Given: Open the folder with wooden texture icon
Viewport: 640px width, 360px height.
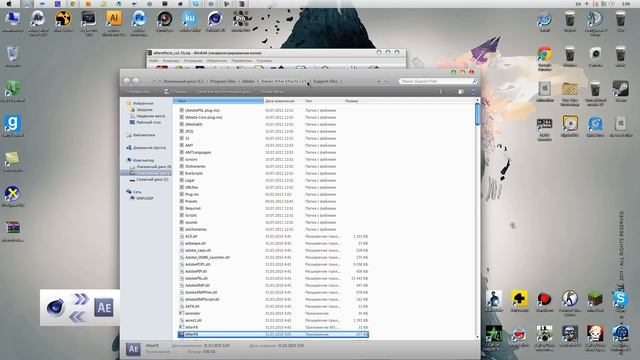Looking at the screenshot, I should pos(570,89).
